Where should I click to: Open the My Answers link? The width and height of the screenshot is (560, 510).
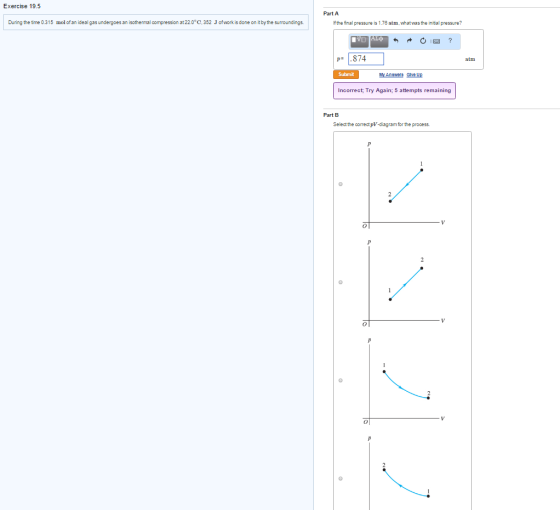(x=391, y=75)
